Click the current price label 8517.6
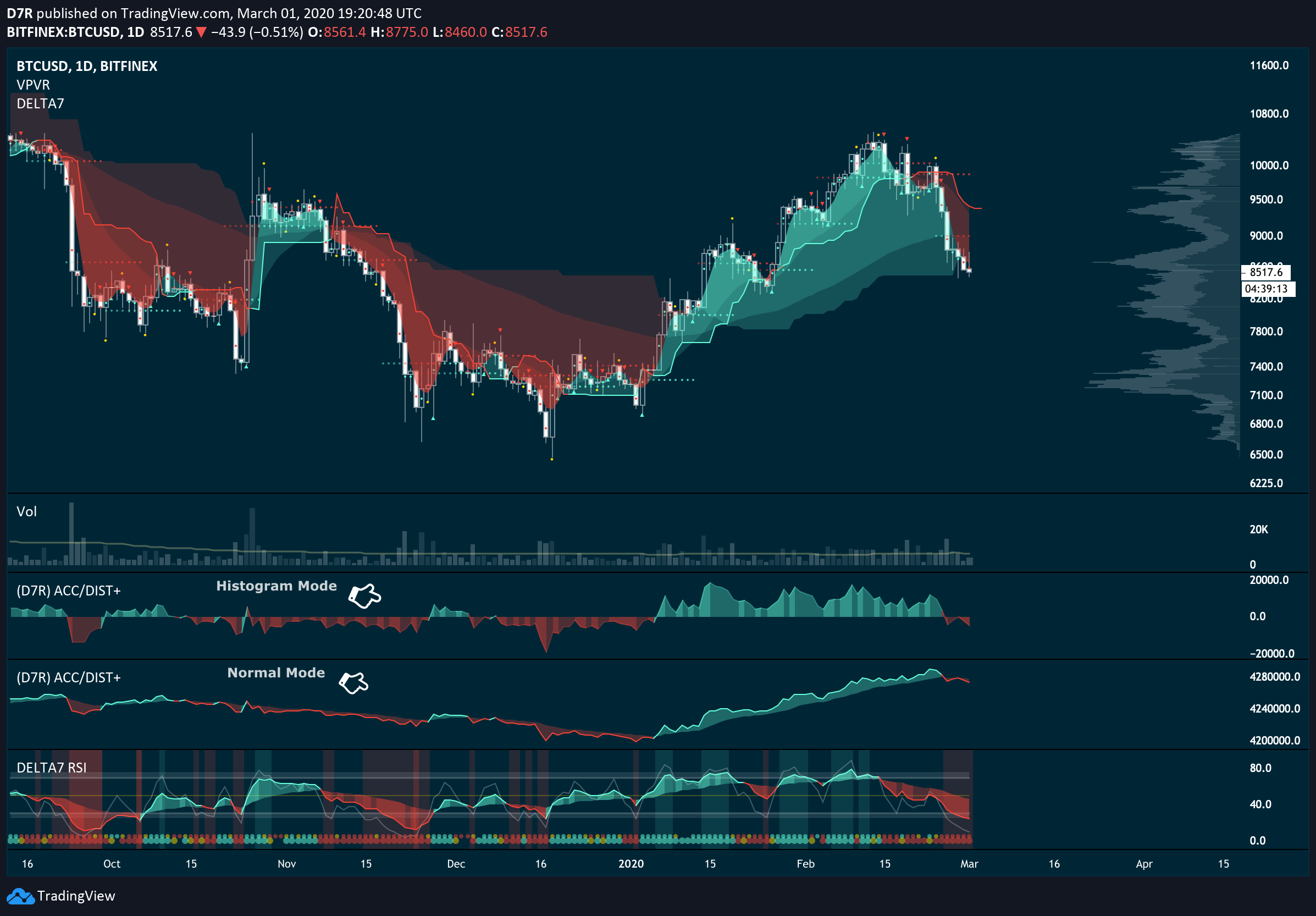The image size is (1316, 916). point(1265,272)
